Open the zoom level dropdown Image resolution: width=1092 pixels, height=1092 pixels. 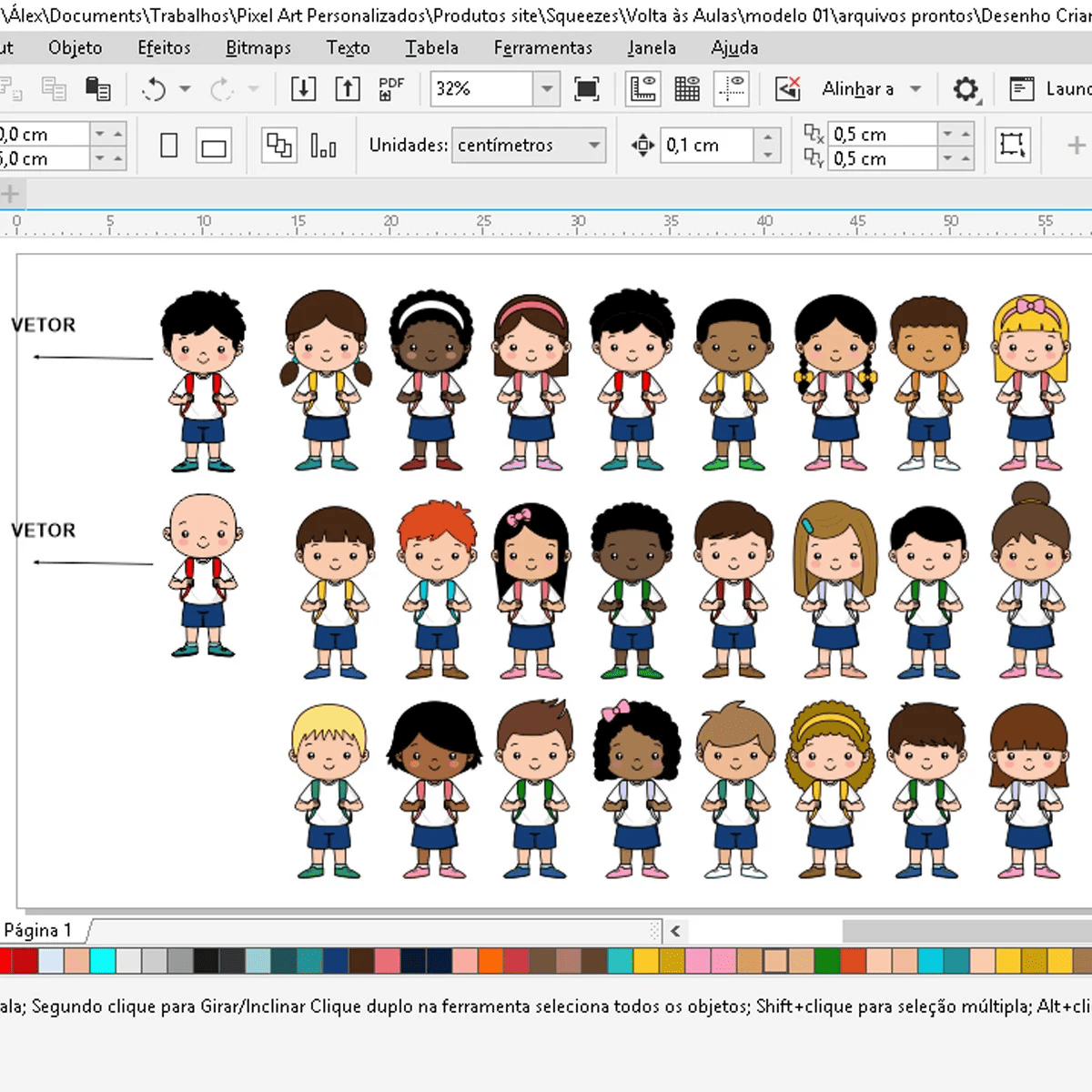546,89
